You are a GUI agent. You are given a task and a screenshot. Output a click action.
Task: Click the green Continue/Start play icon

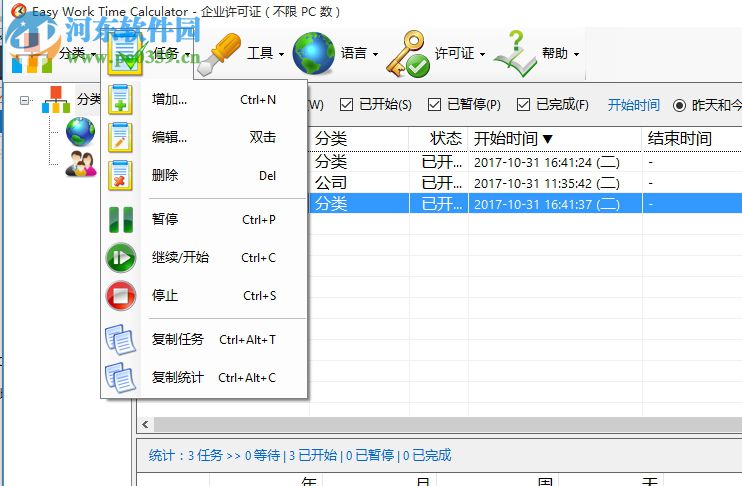click(x=121, y=258)
